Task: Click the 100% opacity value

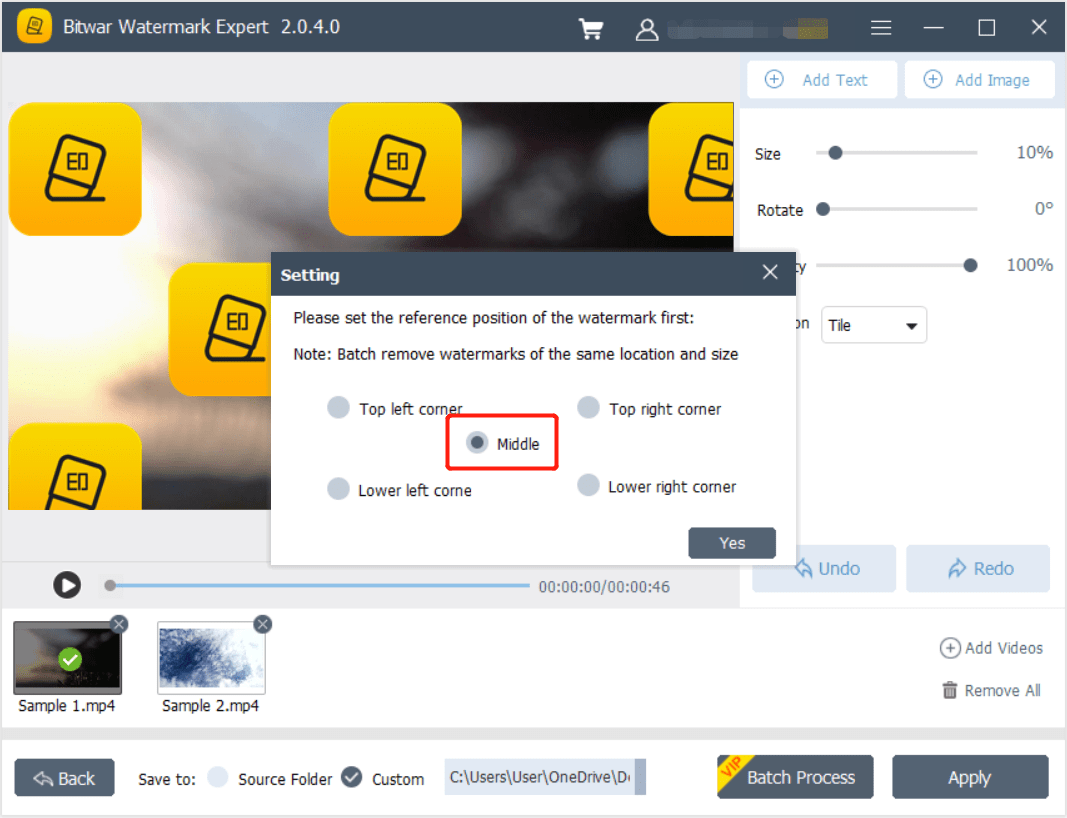Action: click(1030, 265)
